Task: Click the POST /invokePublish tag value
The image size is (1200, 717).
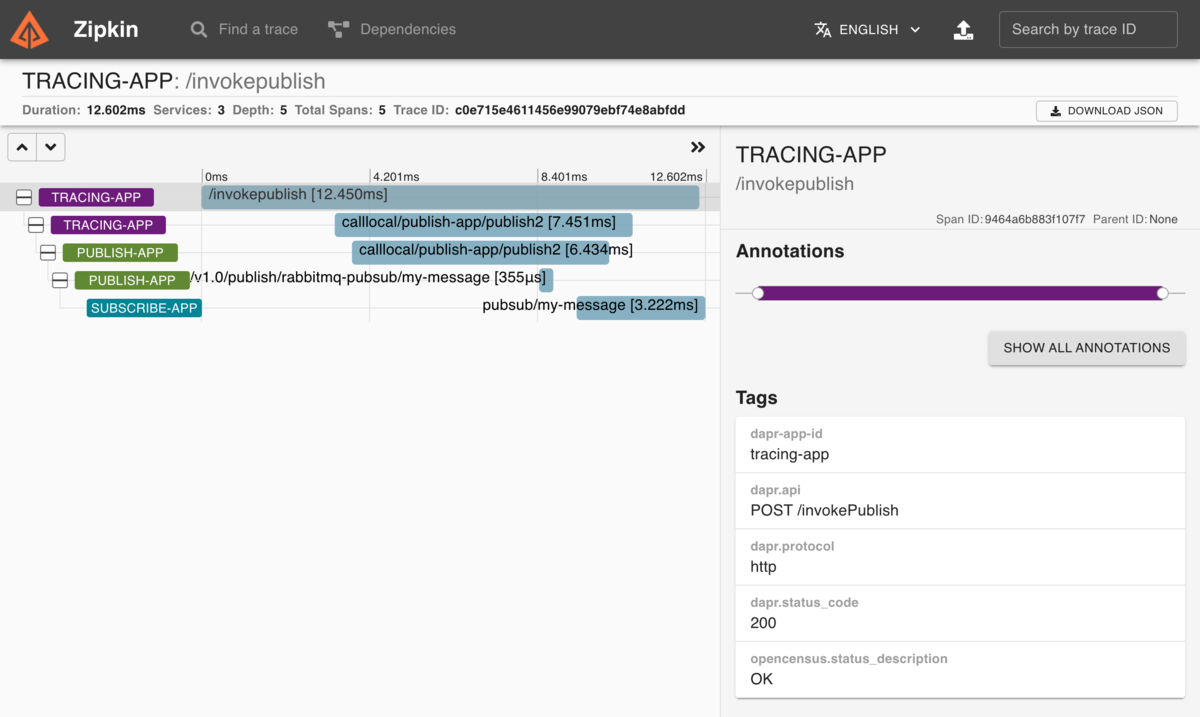Action: pos(824,510)
